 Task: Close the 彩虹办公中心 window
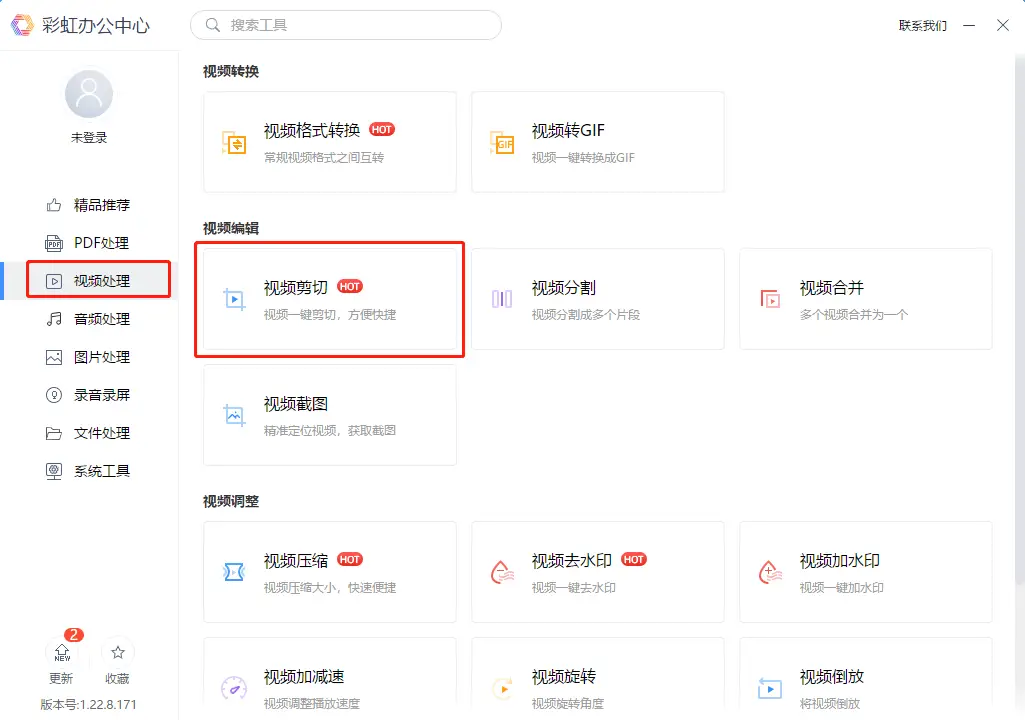pyautogui.click(x=1003, y=26)
